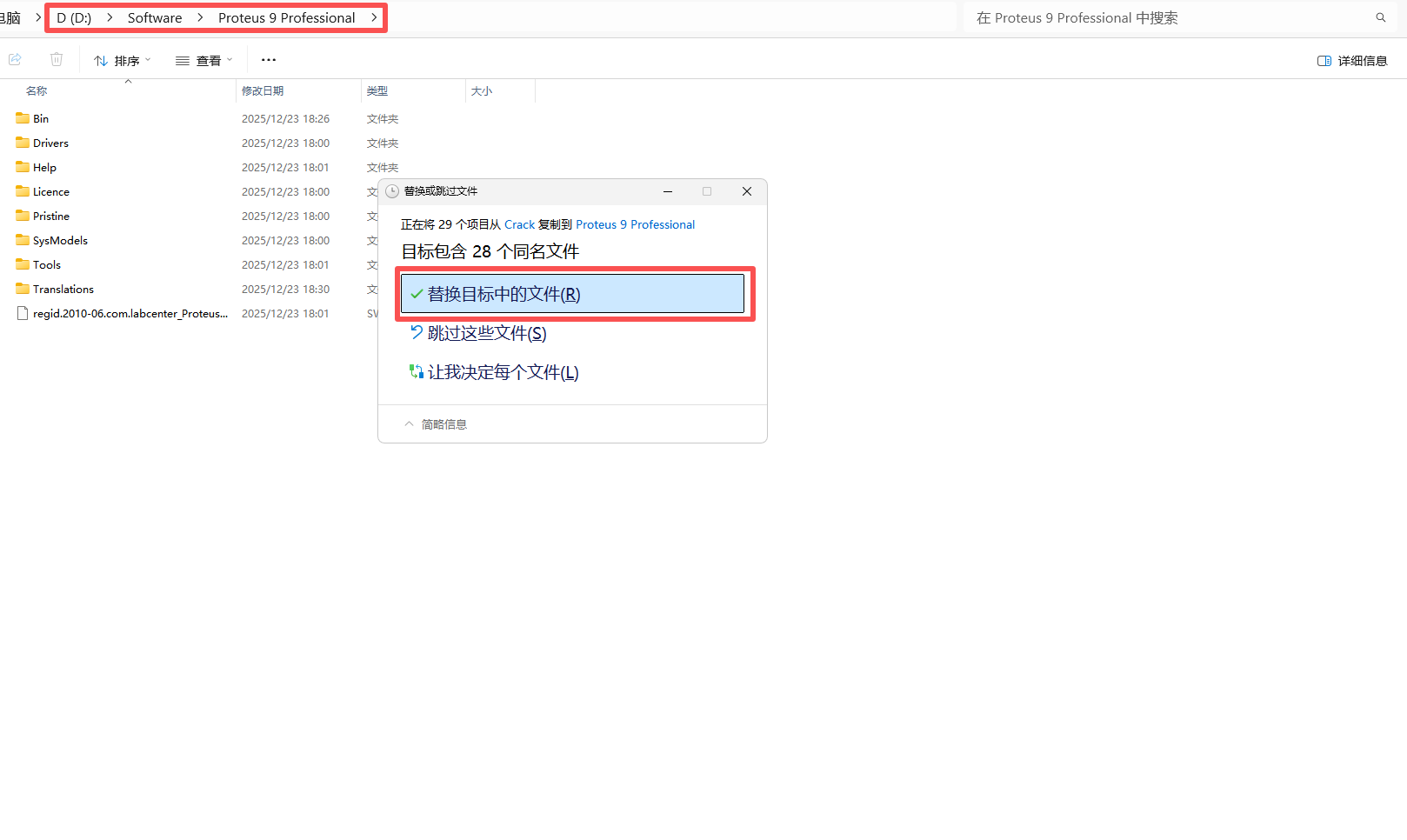This screenshot has height=840, width=1407.
Task: Open the 查看 view menu
Action: click(204, 60)
